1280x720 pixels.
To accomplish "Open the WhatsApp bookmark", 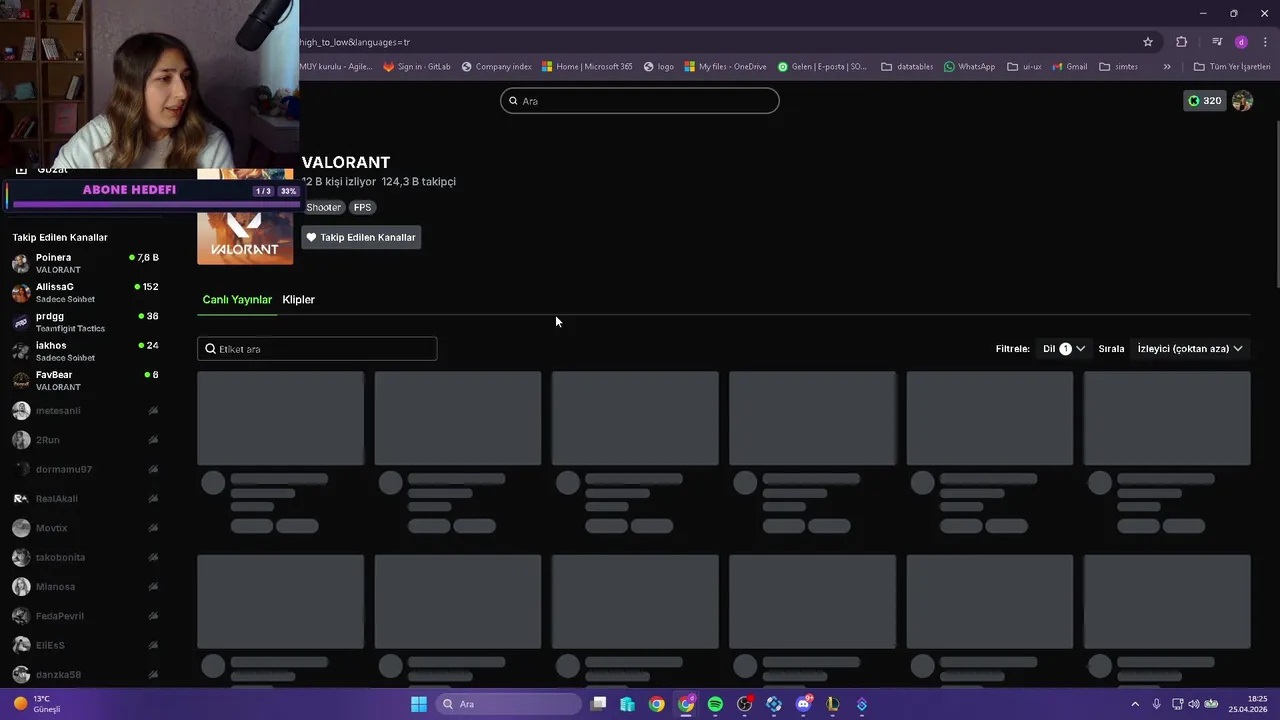I will [969, 67].
